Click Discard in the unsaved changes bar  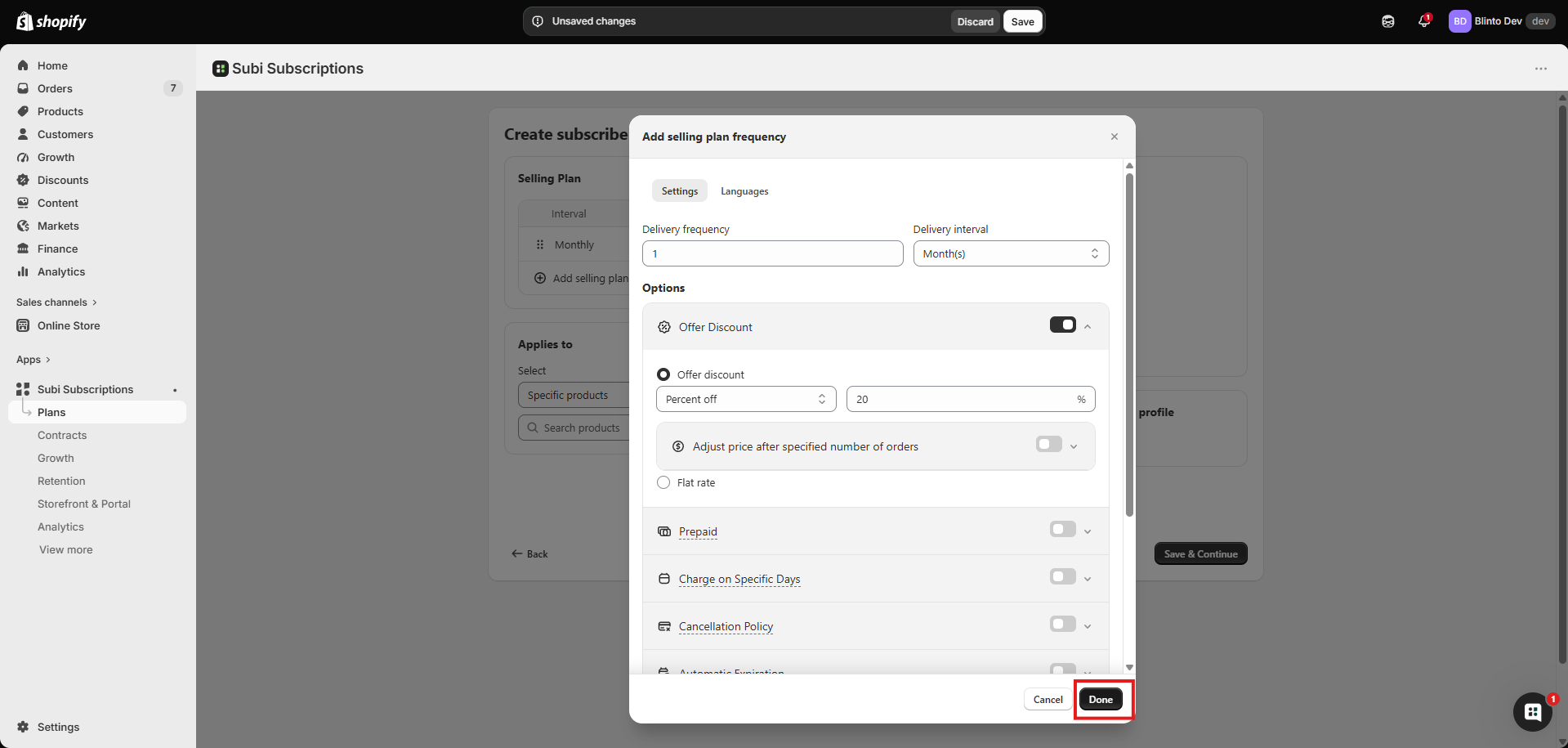(x=976, y=21)
